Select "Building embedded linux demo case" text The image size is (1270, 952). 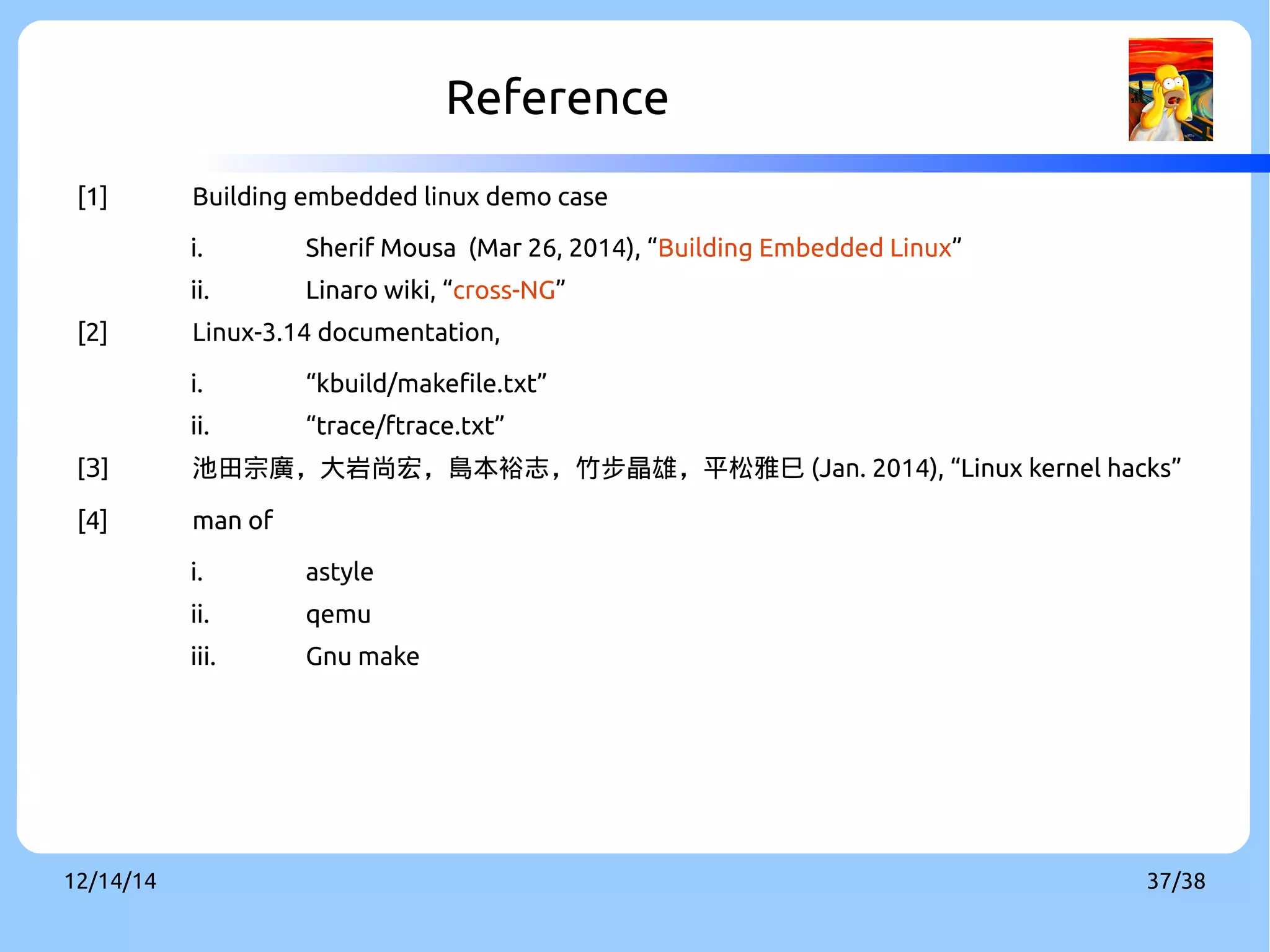[400, 197]
